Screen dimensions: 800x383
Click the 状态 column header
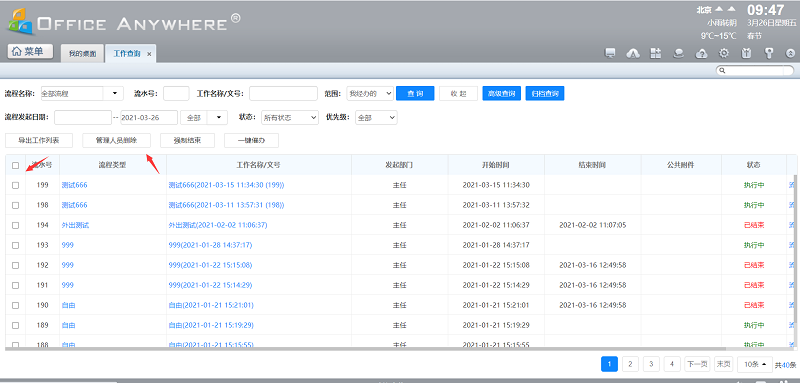[x=754, y=165]
